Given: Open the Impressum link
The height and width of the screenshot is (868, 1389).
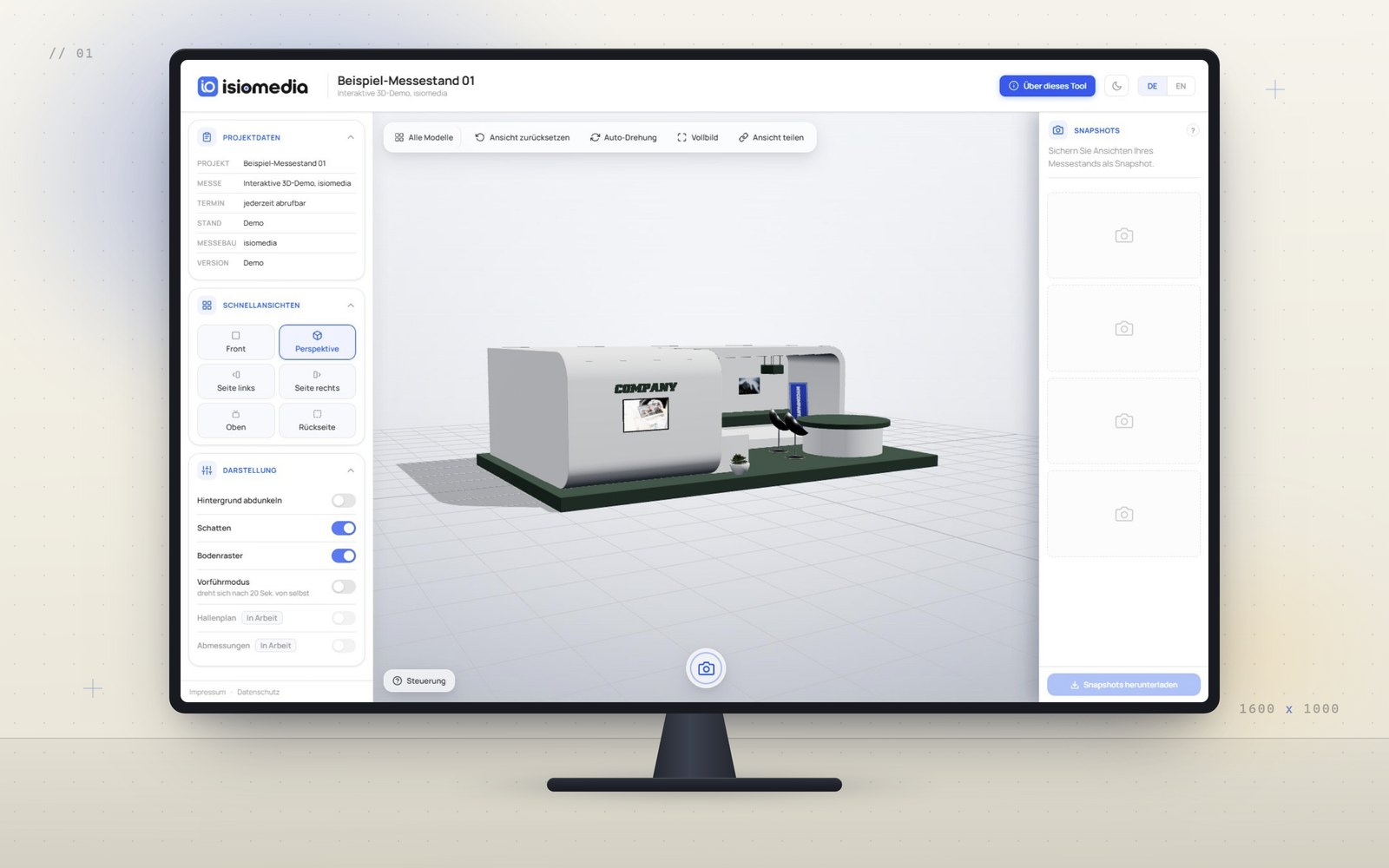Looking at the screenshot, I should 207,692.
